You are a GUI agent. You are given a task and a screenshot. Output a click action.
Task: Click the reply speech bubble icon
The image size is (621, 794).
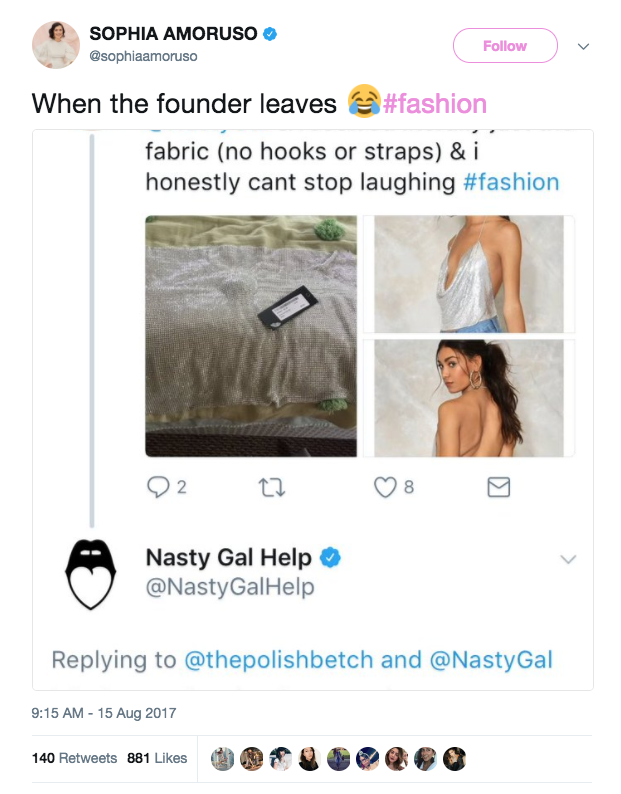point(158,487)
